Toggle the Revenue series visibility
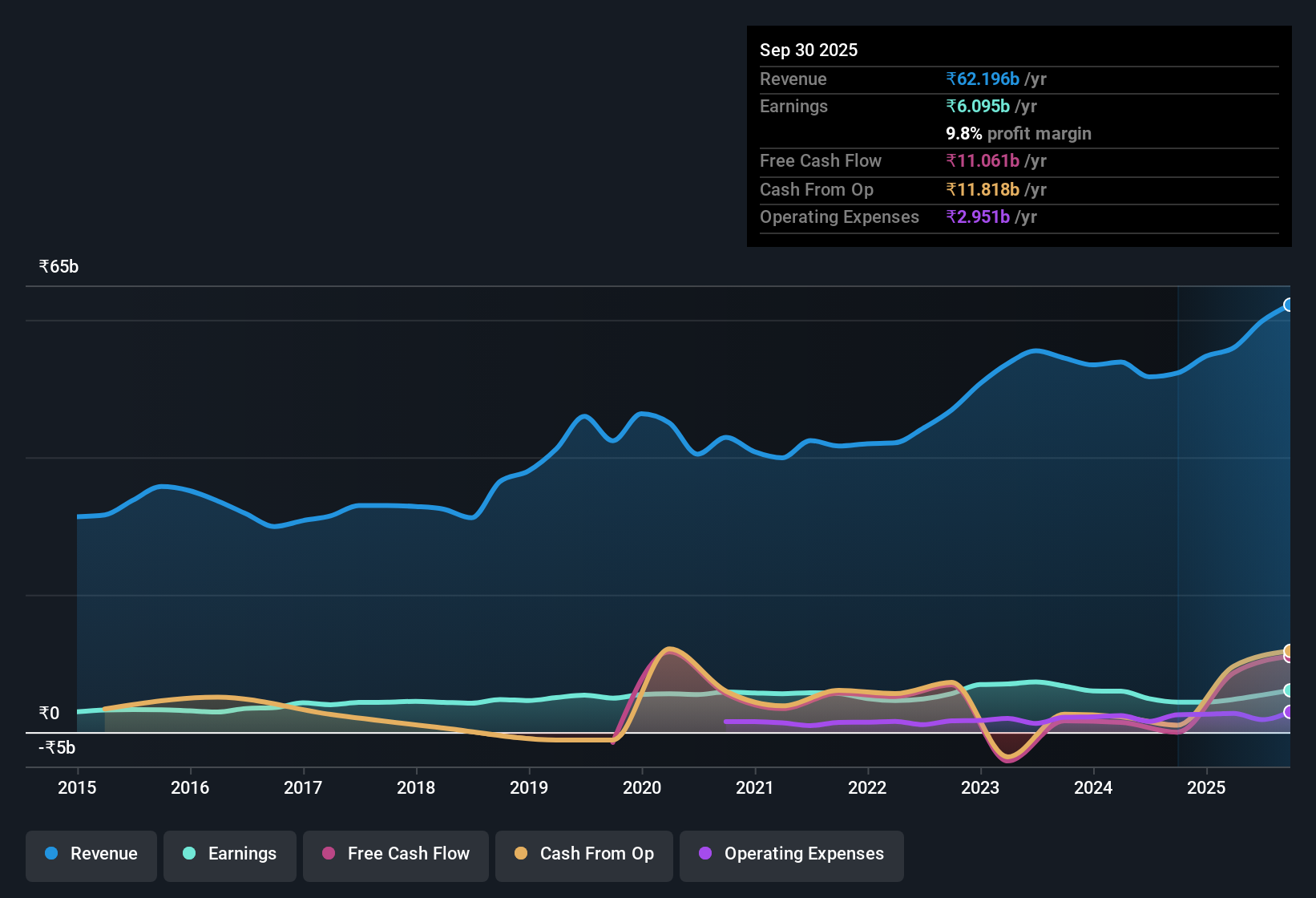The height and width of the screenshot is (898, 1316). (x=91, y=854)
